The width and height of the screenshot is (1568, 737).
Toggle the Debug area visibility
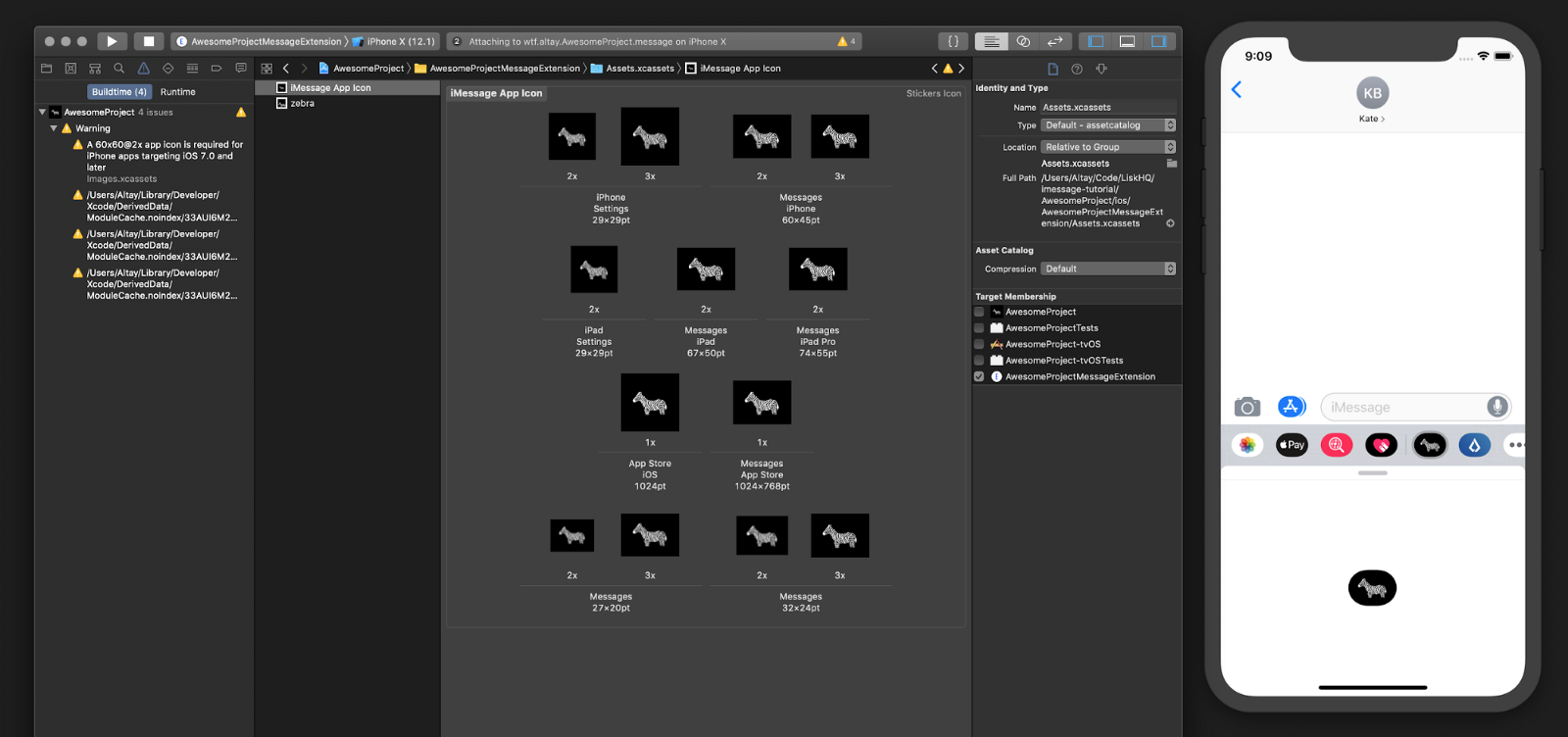click(x=1127, y=41)
